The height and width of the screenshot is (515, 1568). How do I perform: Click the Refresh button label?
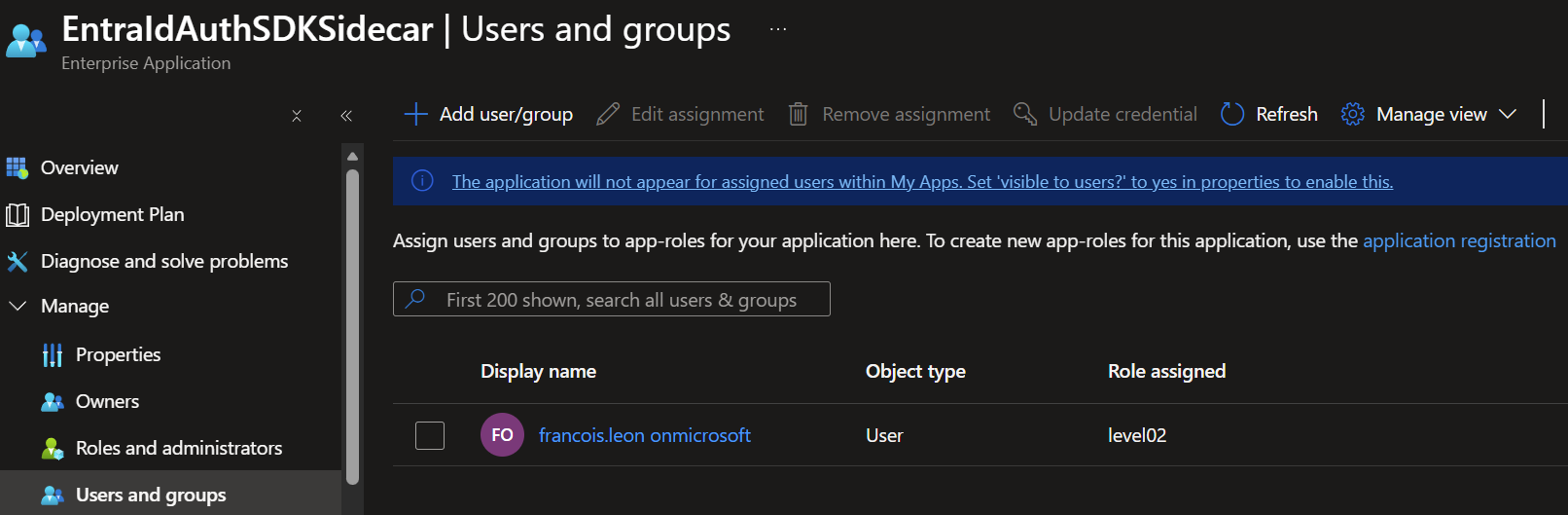pos(1287,114)
